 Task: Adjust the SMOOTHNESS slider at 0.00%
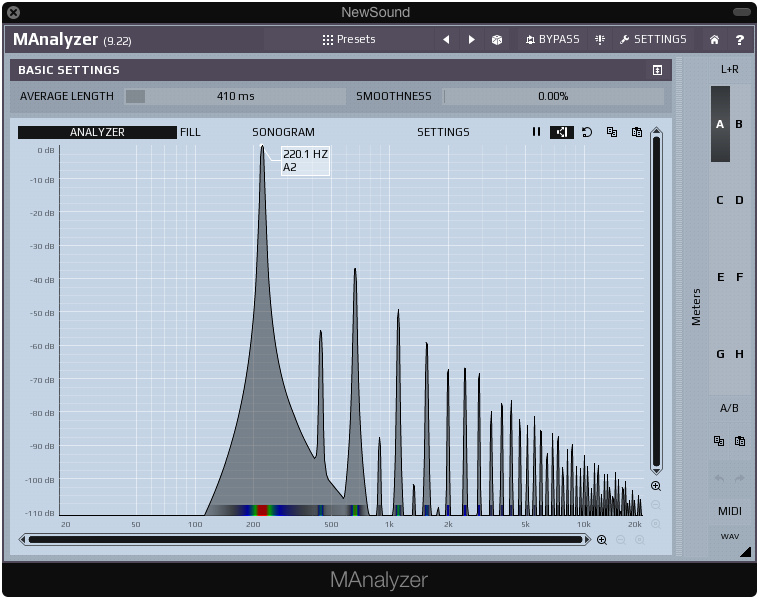click(553, 96)
